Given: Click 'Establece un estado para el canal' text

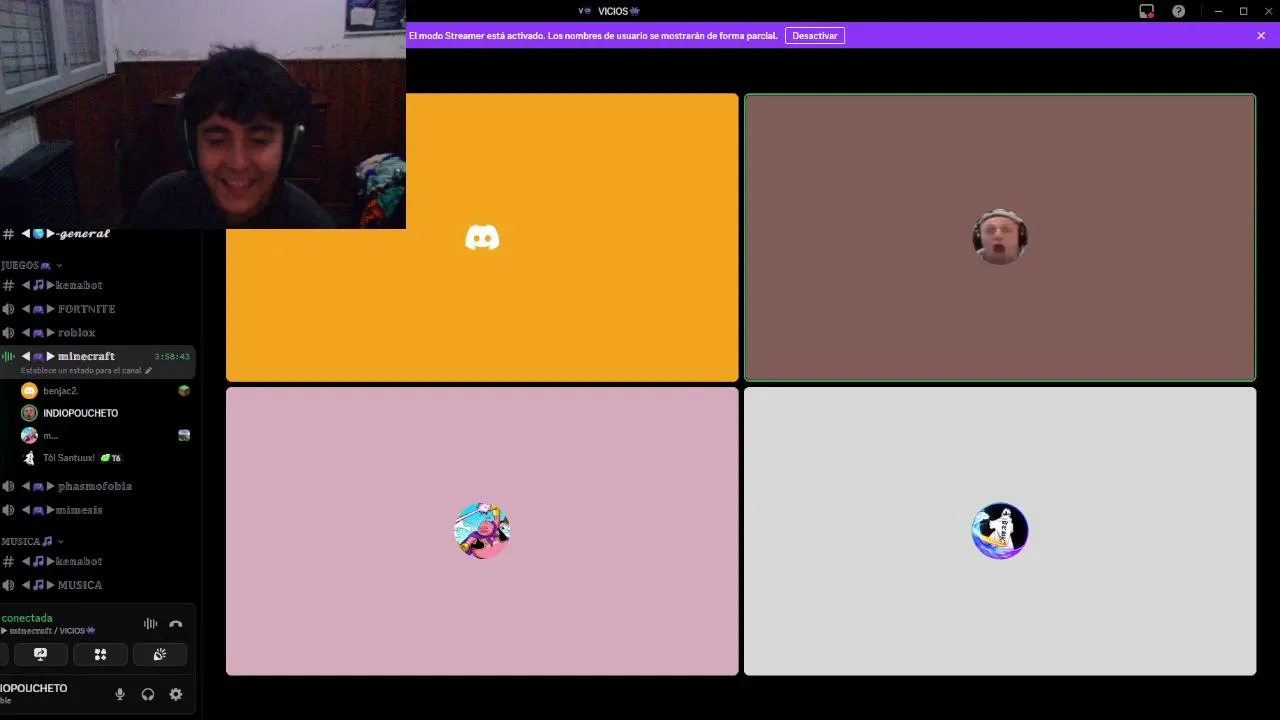Looking at the screenshot, I should point(81,370).
